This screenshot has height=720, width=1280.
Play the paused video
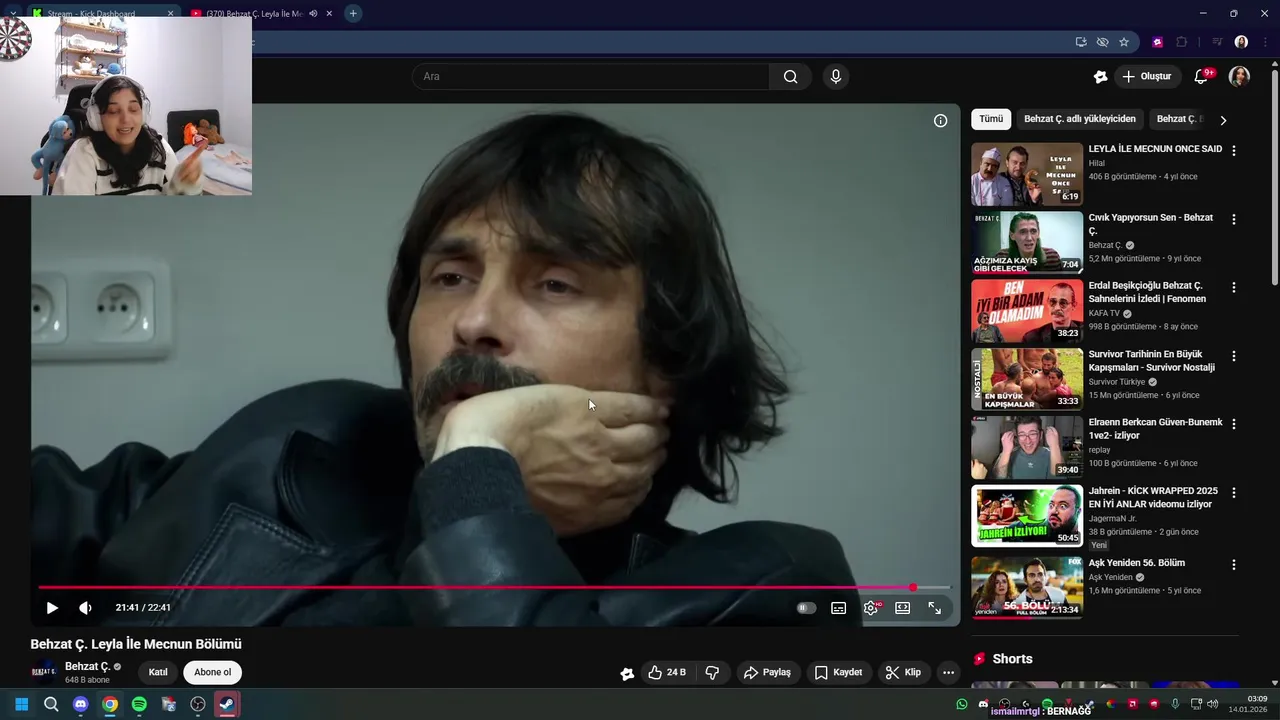point(52,608)
